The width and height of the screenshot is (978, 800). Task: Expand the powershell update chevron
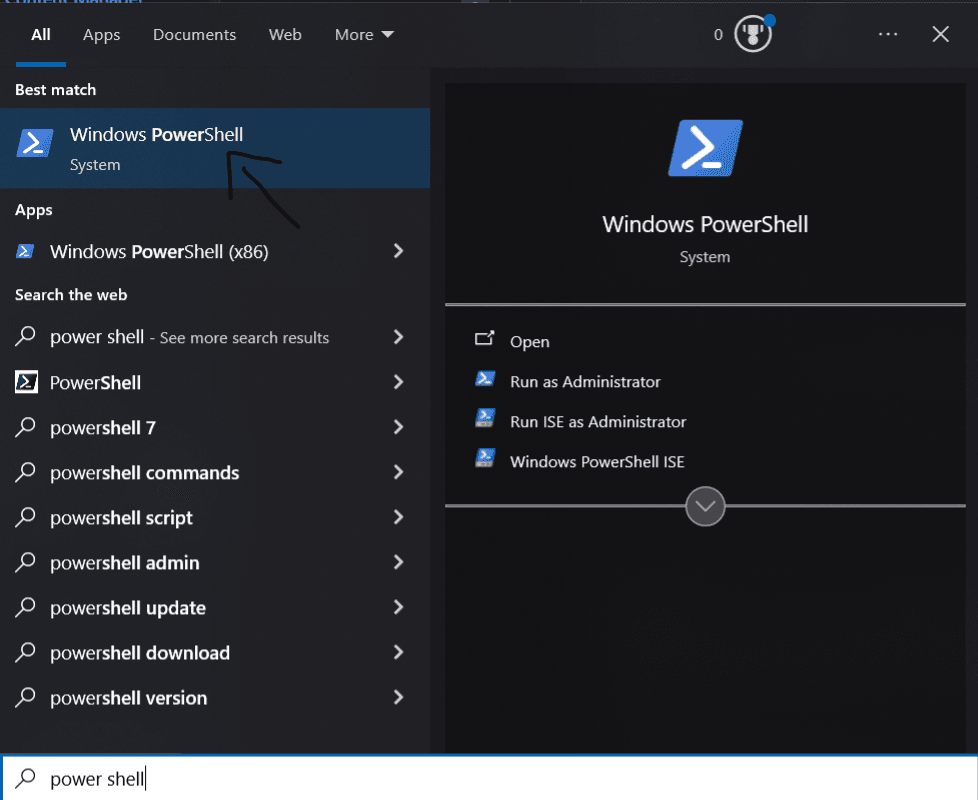click(399, 607)
